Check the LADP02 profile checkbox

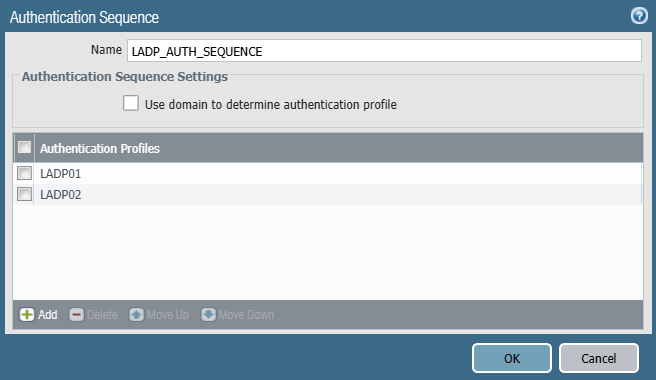point(24,194)
